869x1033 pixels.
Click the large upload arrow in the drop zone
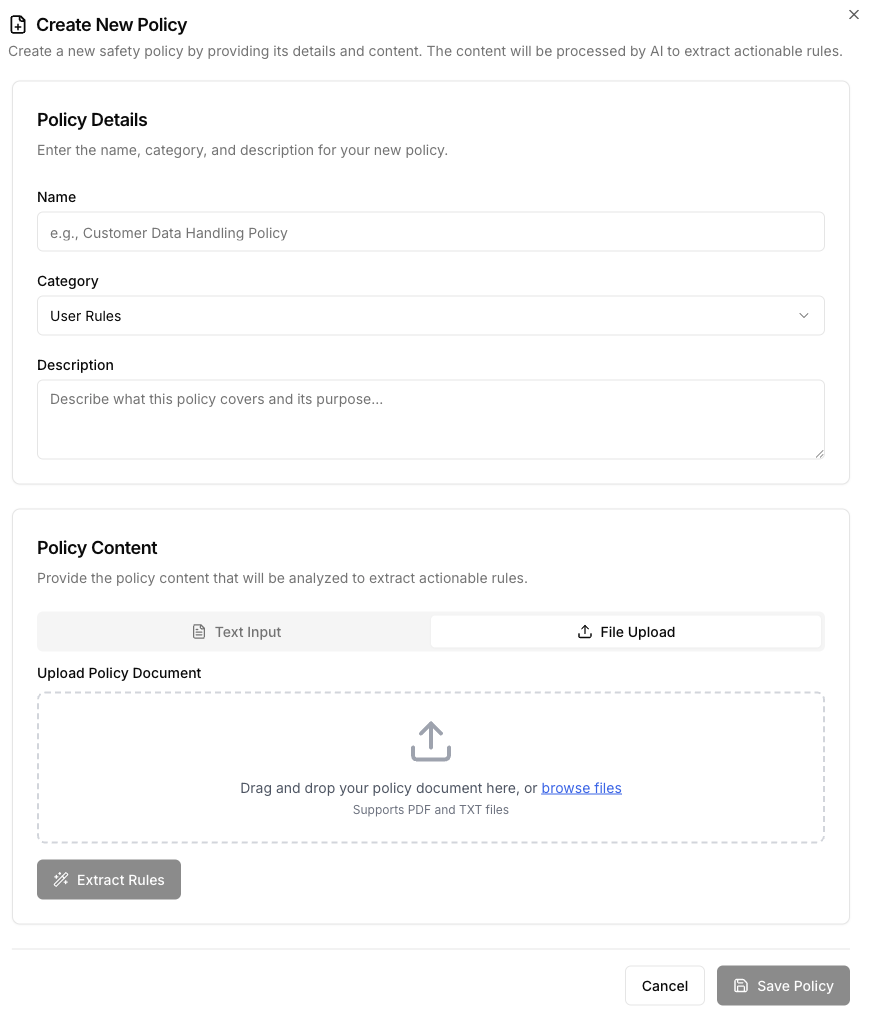(x=430, y=741)
